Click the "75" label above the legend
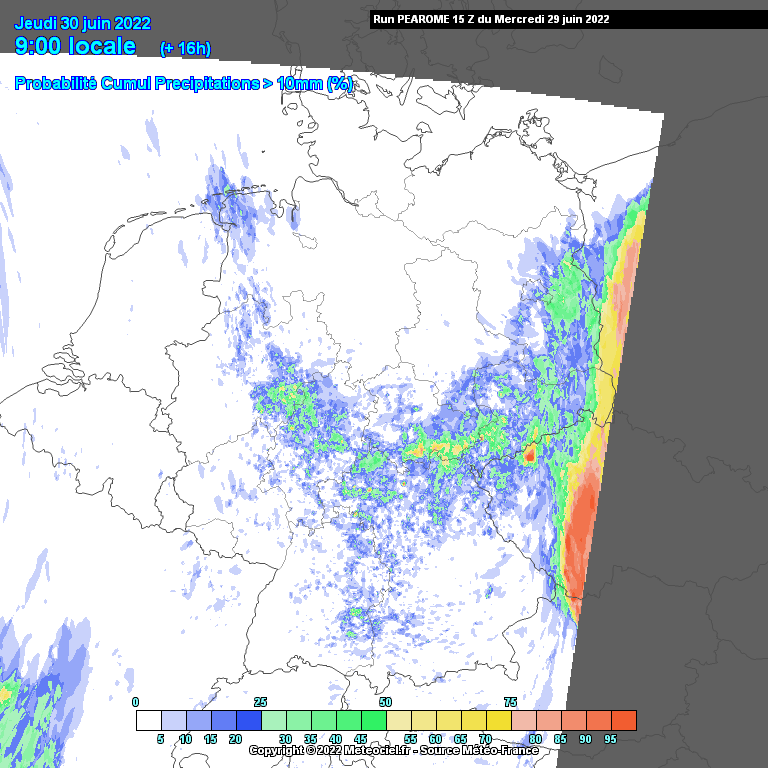The height and width of the screenshot is (768, 768). [x=510, y=702]
